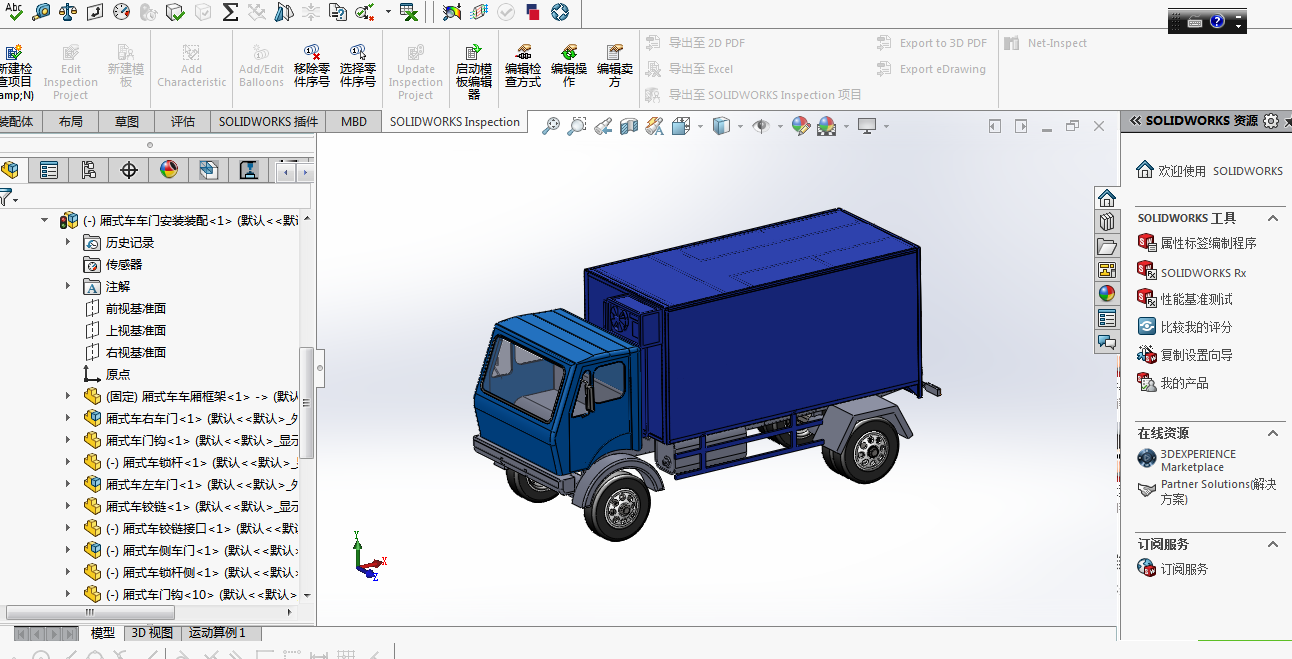The height and width of the screenshot is (659, 1292).
Task: Open the FeatureManager design tree tab icon
Action: (9, 170)
